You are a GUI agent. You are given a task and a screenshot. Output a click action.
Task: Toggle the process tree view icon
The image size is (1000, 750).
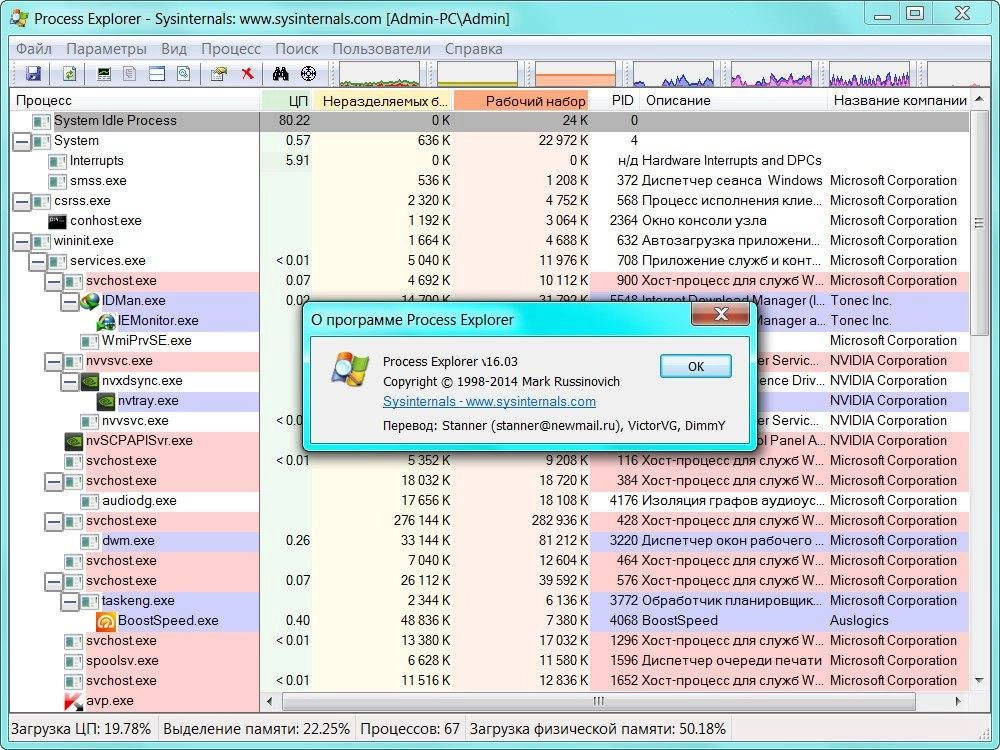coord(129,74)
